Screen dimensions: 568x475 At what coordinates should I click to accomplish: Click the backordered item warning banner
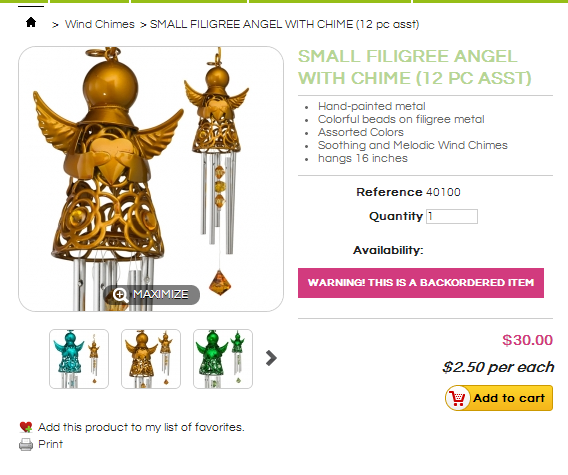coord(421,283)
